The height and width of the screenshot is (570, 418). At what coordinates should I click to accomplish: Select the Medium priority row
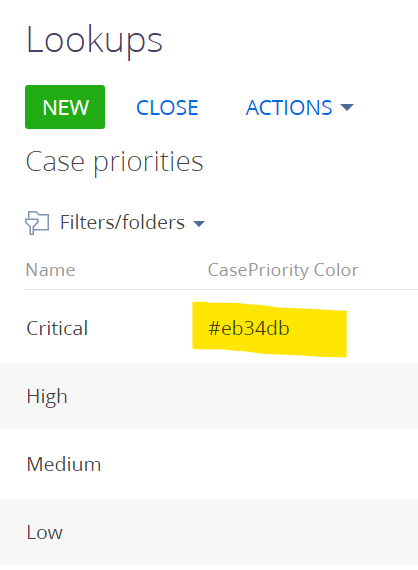pyautogui.click(x=209, y=464)
